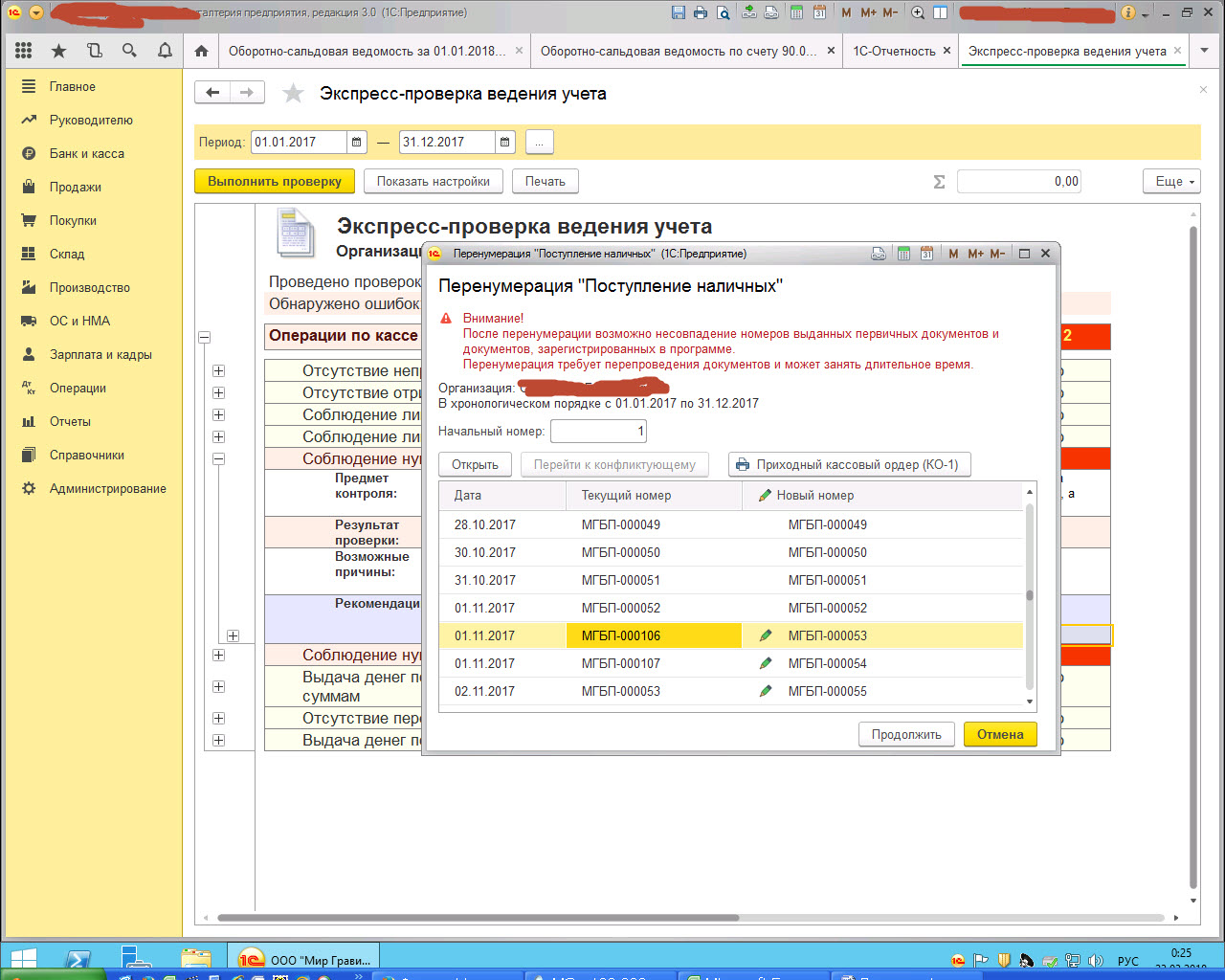Open the Еще dropdown menu
The height and width of the screenshot is (980, 1225).
(x=1170, y=181)
